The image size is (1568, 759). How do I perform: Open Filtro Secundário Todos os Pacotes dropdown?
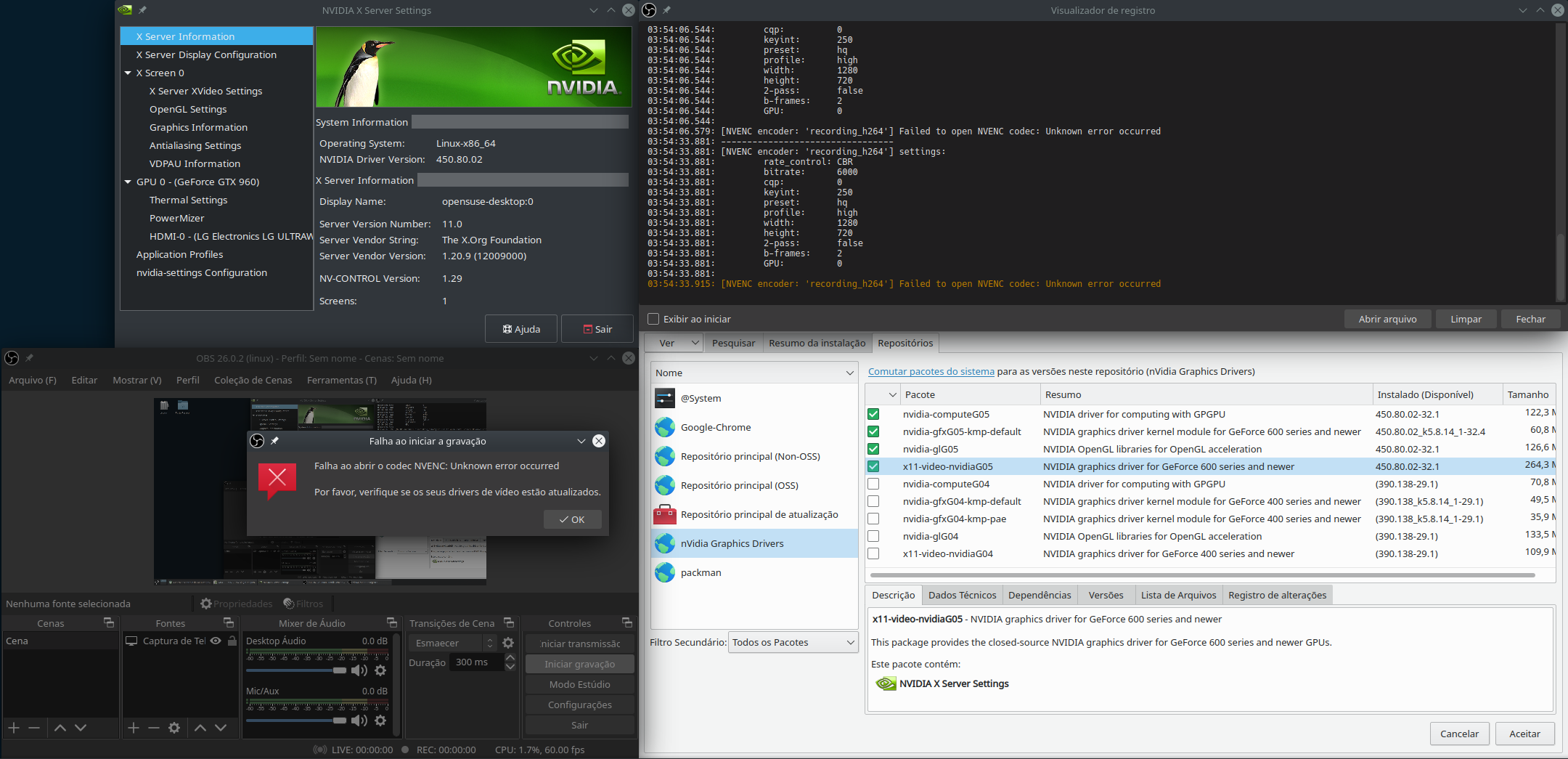793,642
